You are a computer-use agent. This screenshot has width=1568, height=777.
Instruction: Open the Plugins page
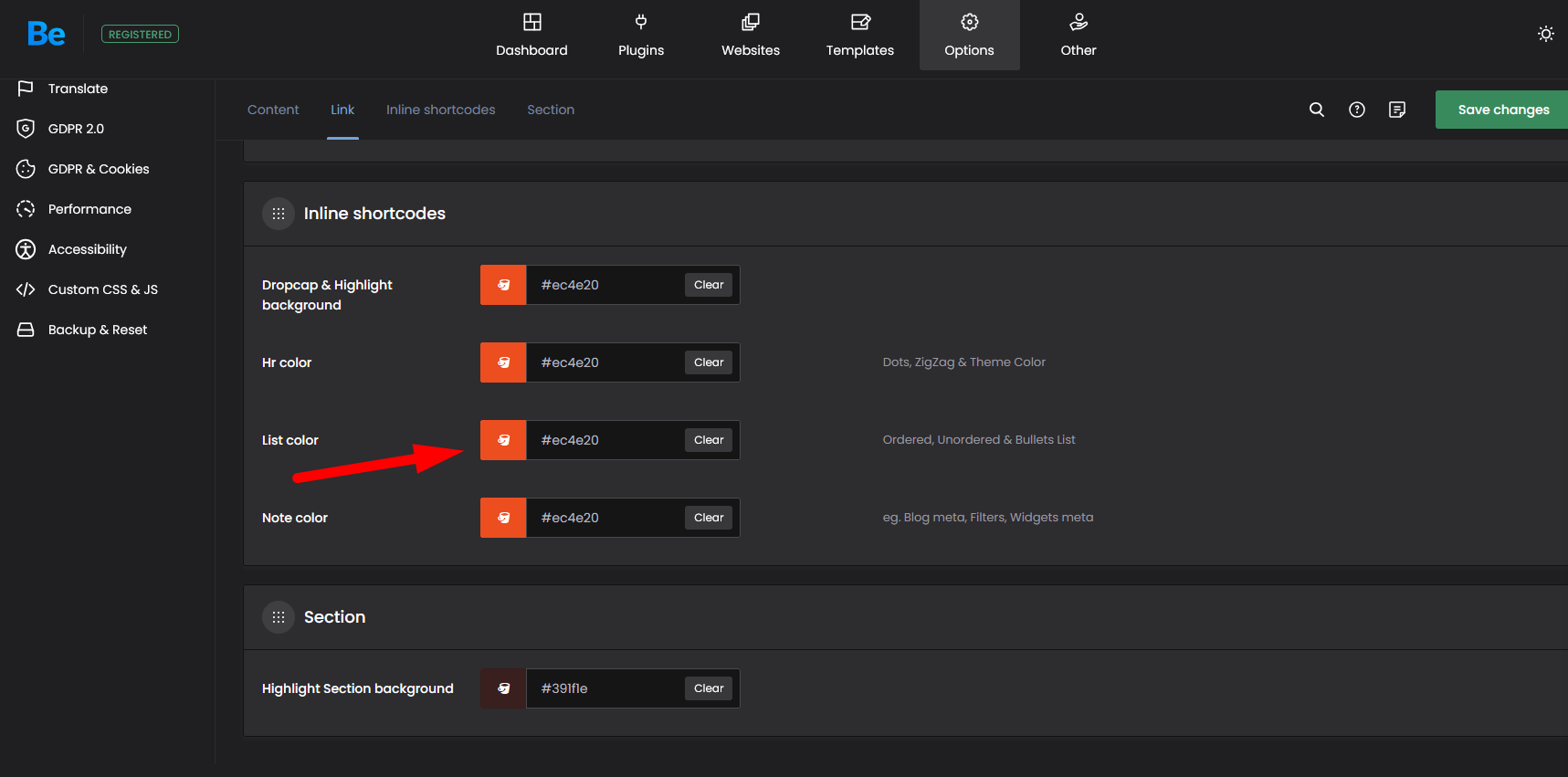641,36
